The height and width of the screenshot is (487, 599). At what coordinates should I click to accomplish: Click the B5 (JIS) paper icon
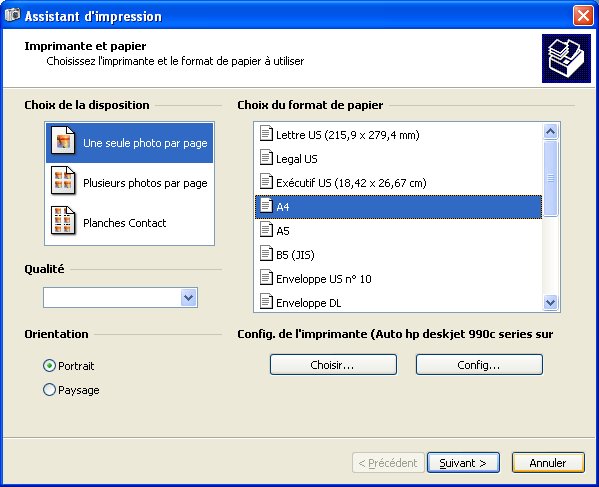266,253
